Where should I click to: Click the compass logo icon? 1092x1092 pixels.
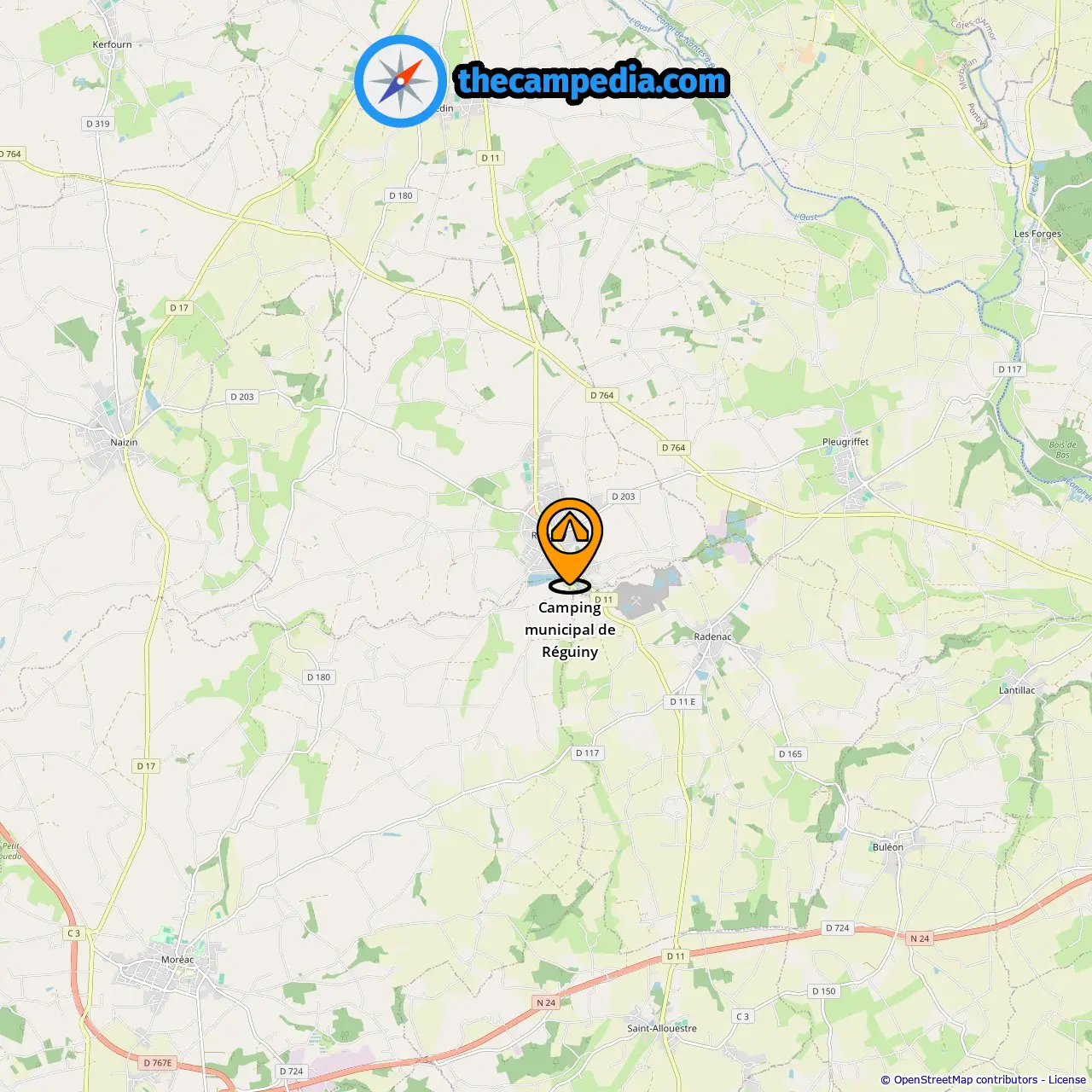point(401,81)
